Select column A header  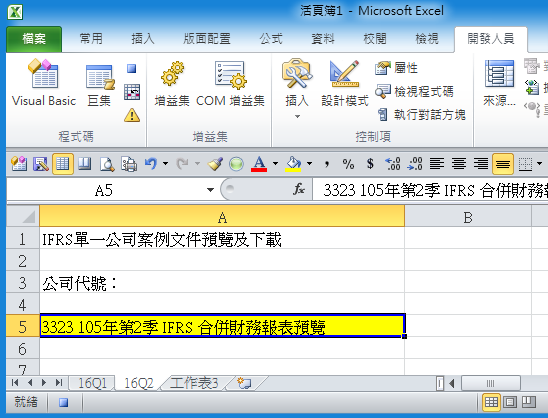[x=222, y=217]
